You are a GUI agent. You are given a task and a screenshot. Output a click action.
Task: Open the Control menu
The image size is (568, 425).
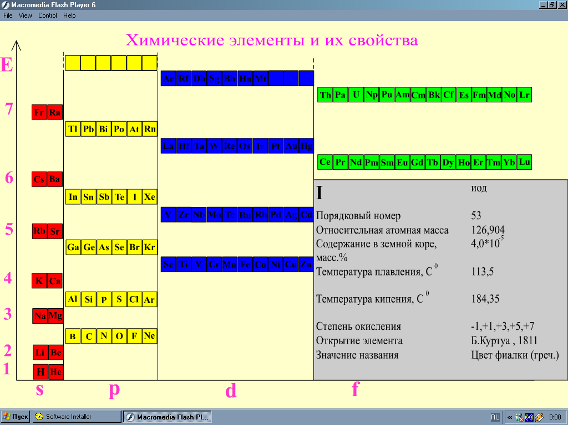tap(48, 16)
